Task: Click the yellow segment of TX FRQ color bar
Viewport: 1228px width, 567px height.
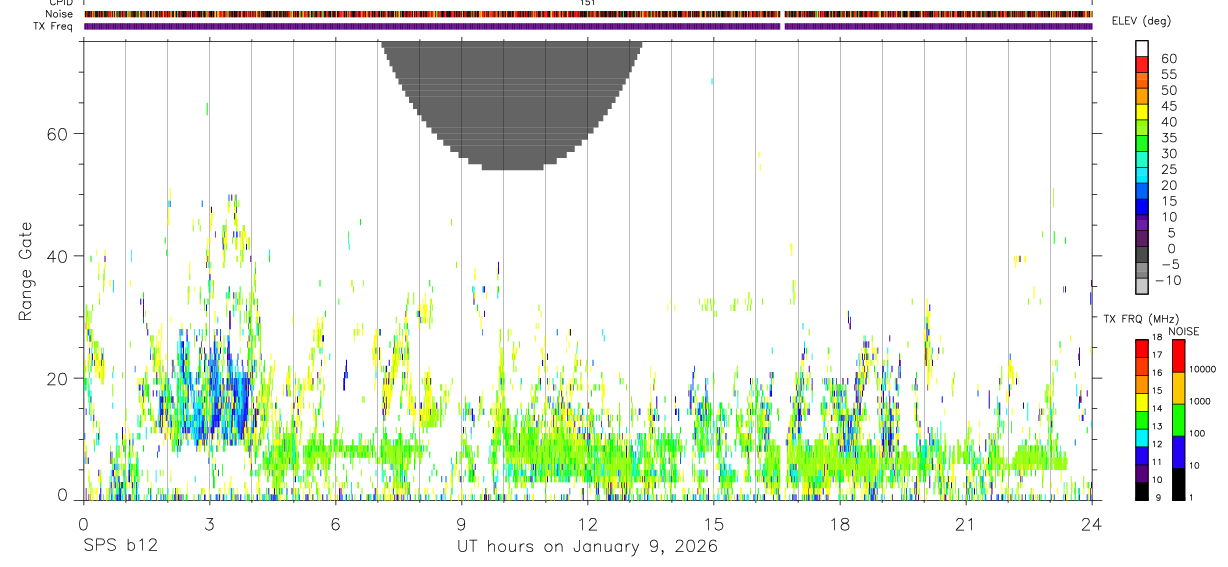Action: click(x=1142, y=402)
